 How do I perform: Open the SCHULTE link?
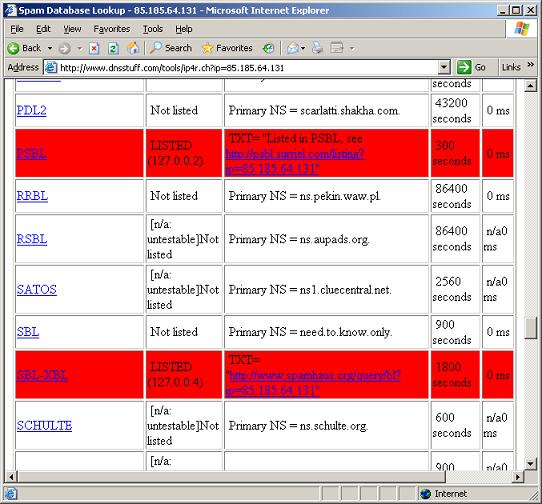[x=44, y=426]
